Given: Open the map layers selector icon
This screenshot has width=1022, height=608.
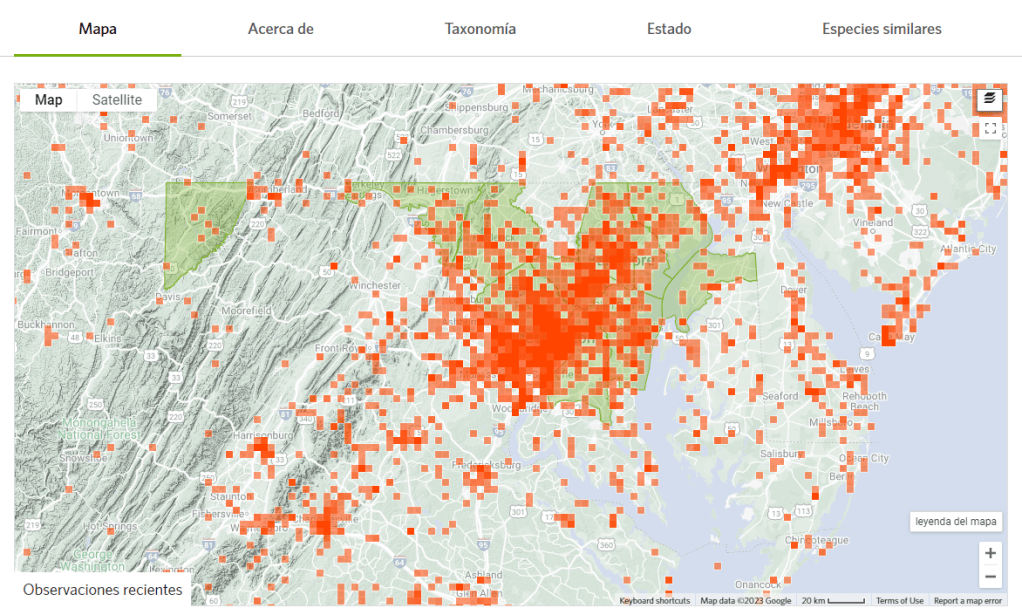Looking at the screenshot, I should pos(989,98).
